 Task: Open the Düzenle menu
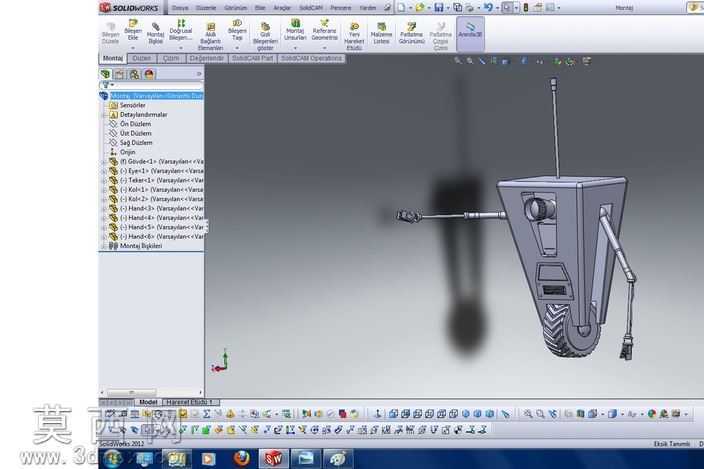[x=206, y=8]
